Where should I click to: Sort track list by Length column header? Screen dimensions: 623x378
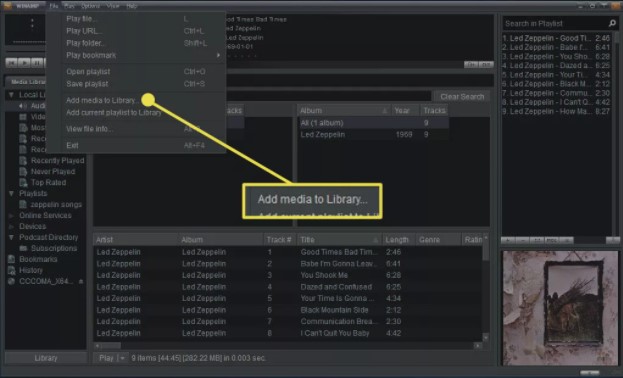(x=399, y=240)
